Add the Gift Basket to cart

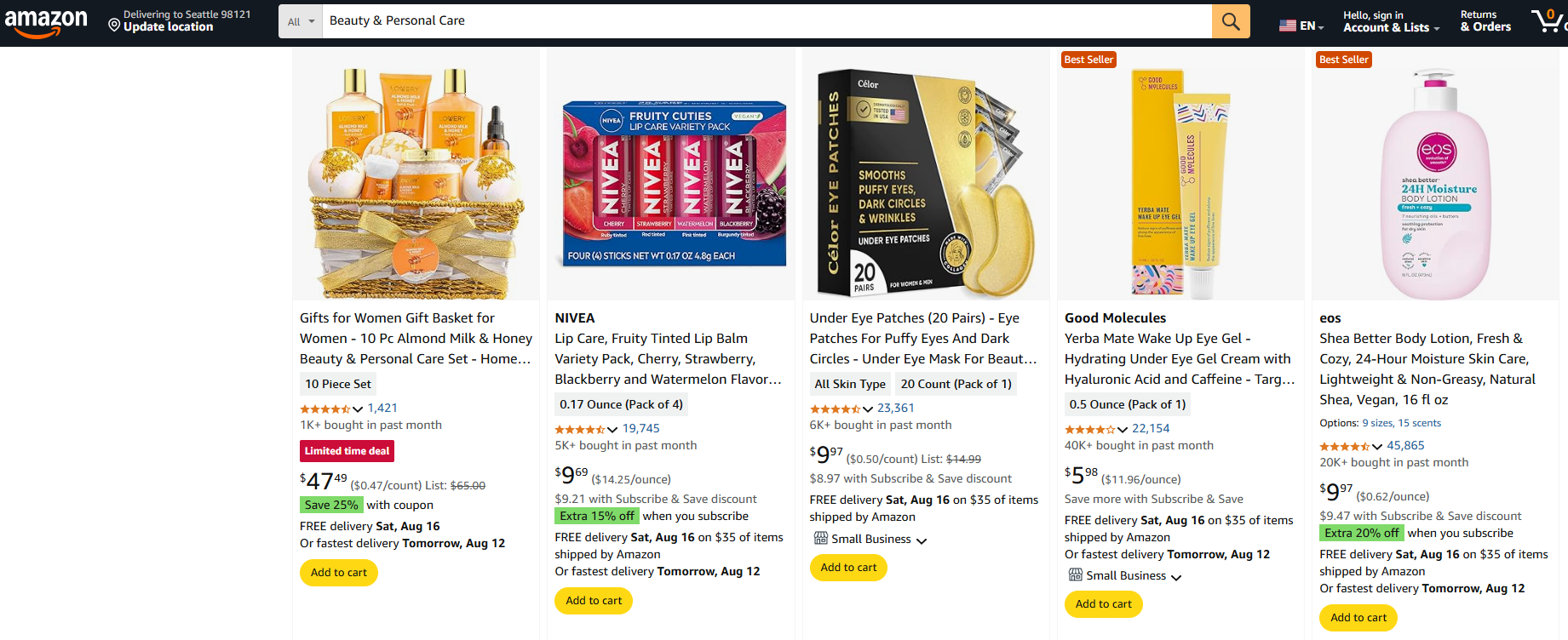(x=338, y=573)
